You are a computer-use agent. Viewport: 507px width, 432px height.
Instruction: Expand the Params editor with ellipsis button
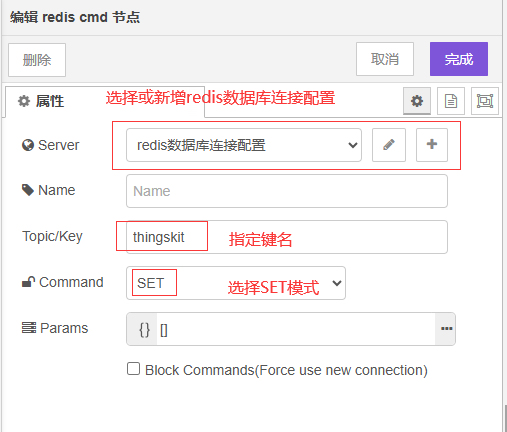click(446, 329)
